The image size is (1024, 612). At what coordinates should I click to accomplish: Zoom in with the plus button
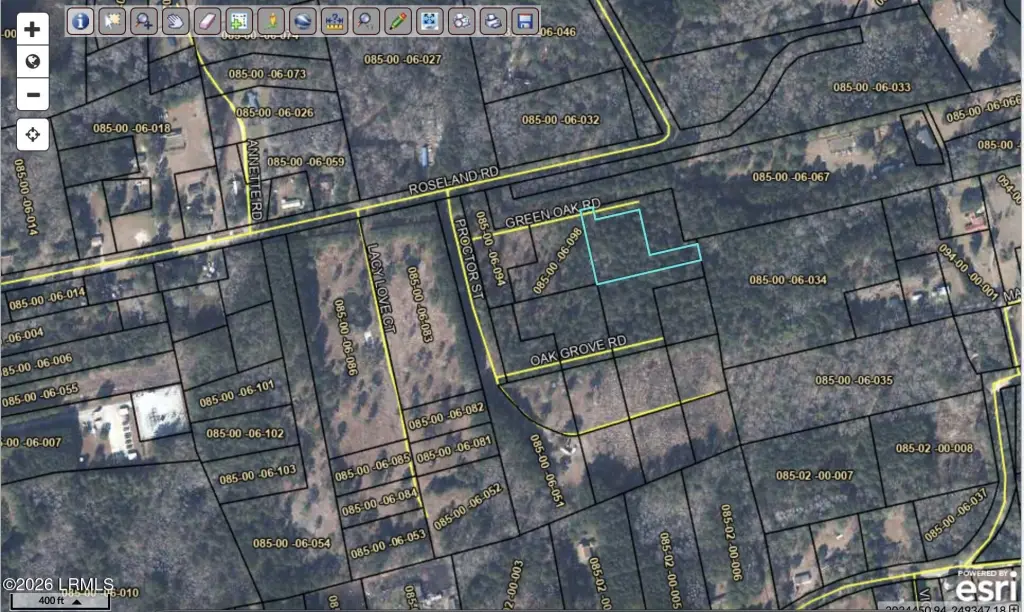(33, 30)
